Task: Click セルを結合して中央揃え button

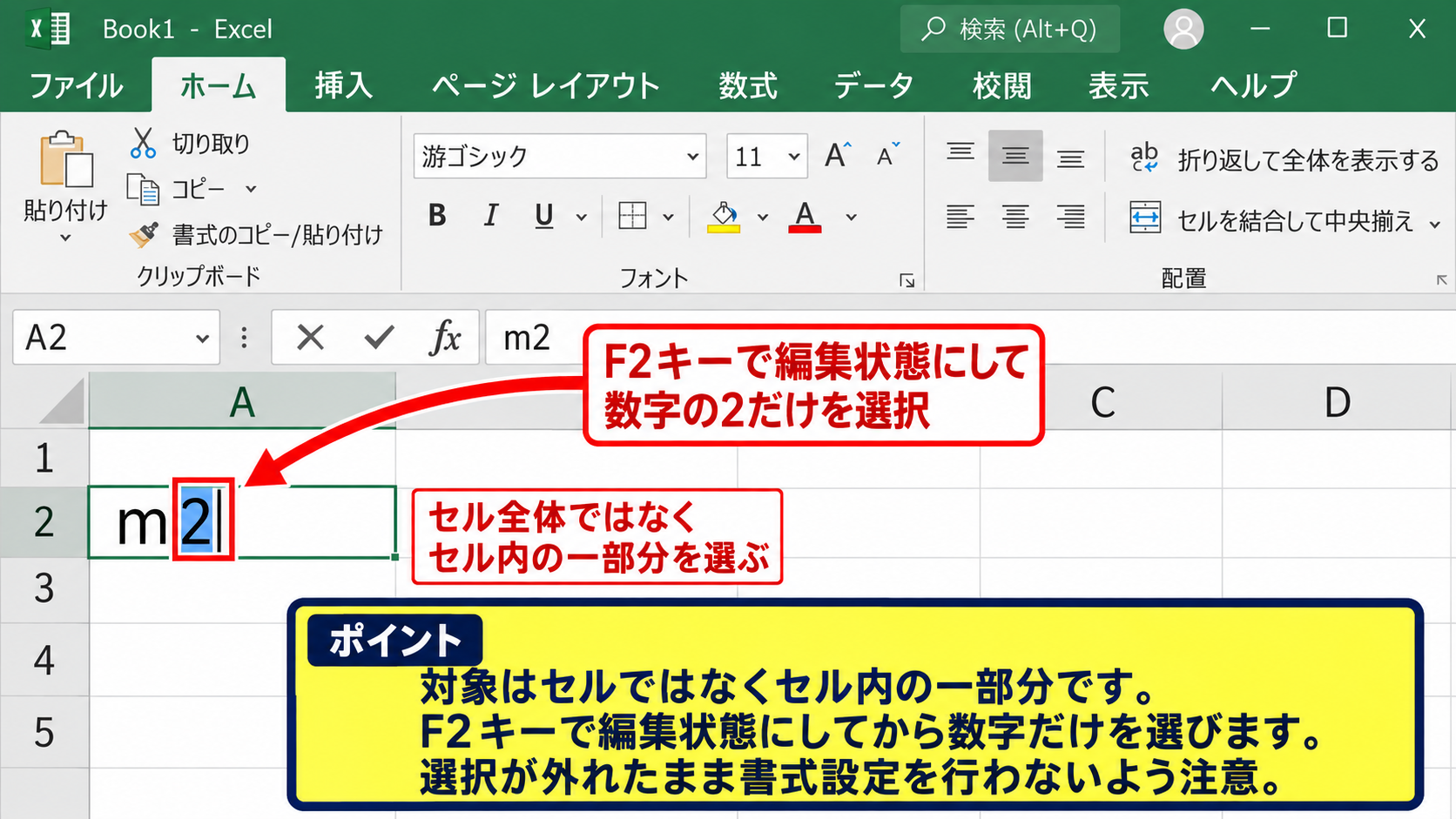Action: point(1271,220)
